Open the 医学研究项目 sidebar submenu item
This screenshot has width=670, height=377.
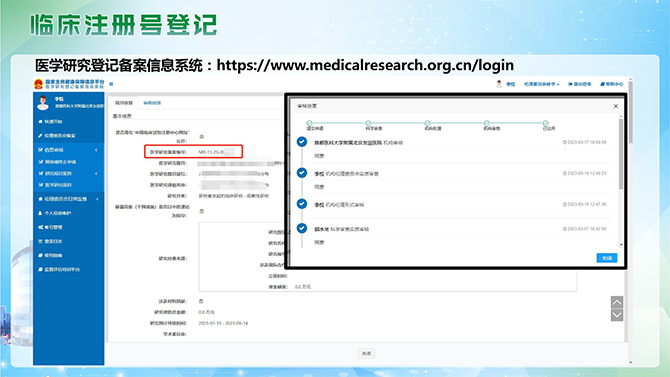[x=55, y=185]
